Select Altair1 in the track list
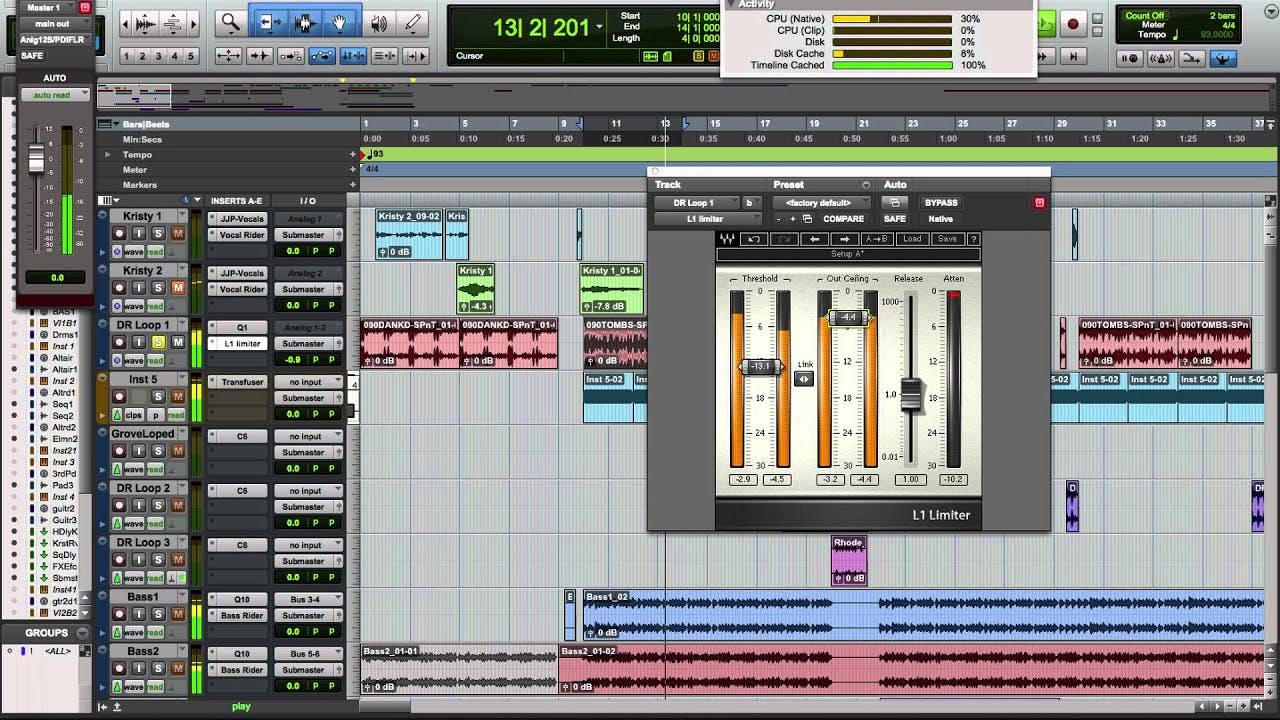1280x720 pixels. pyautogui.click(x=63, y=369)
